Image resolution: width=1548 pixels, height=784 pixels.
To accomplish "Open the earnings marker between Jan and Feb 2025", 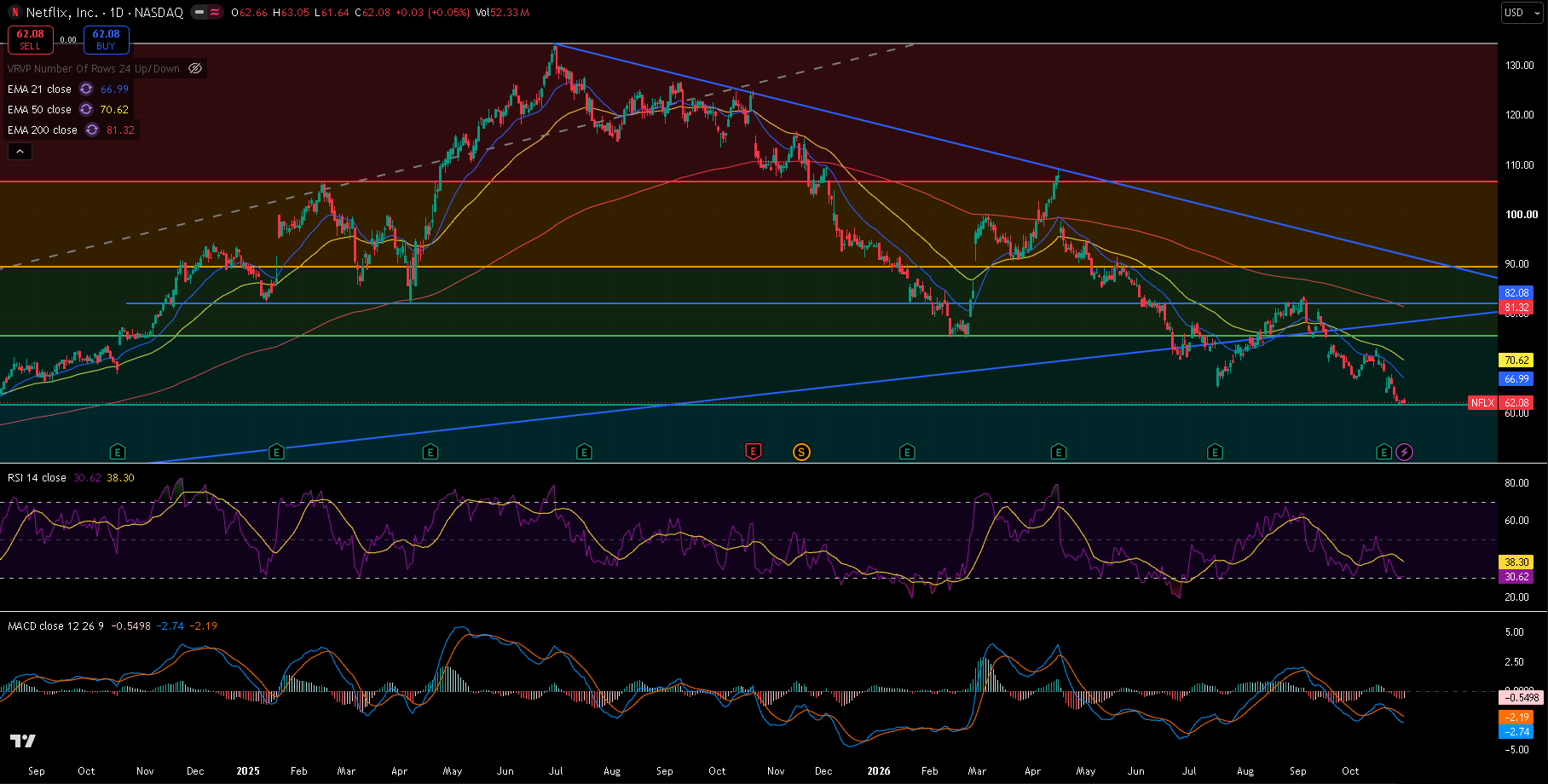I will click(276, 452).
